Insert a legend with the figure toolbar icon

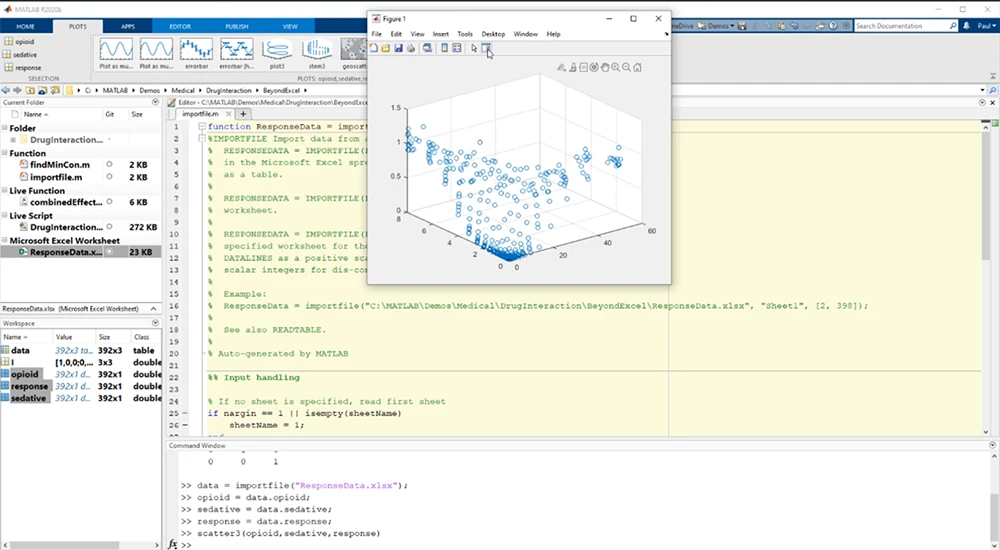457,48
